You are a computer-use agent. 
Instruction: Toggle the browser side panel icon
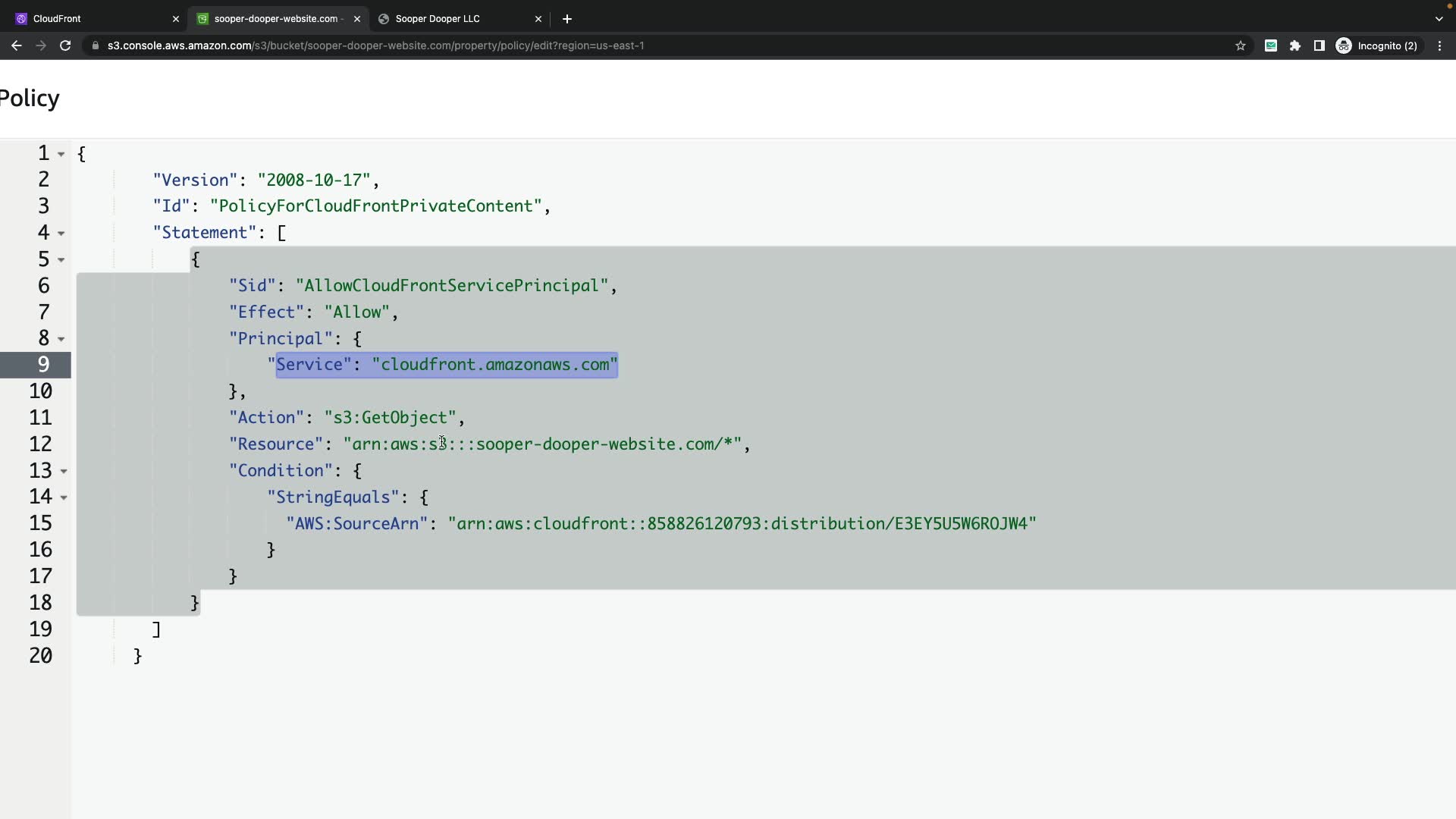(1319, 45)
